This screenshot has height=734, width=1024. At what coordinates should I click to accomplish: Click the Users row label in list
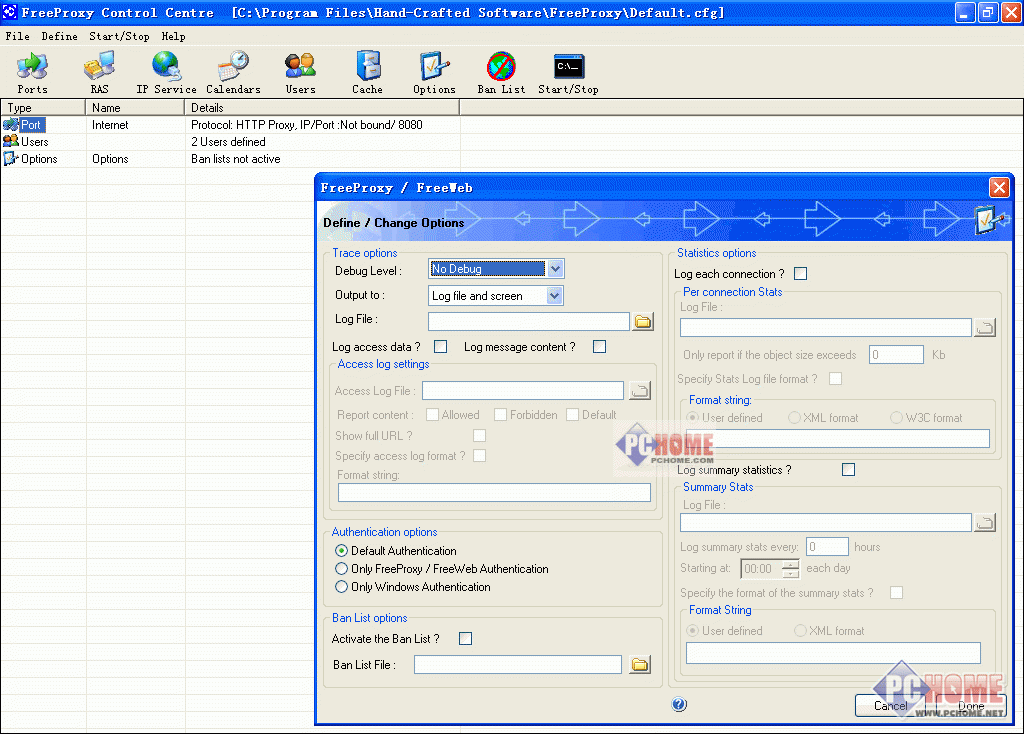(35, 142)
